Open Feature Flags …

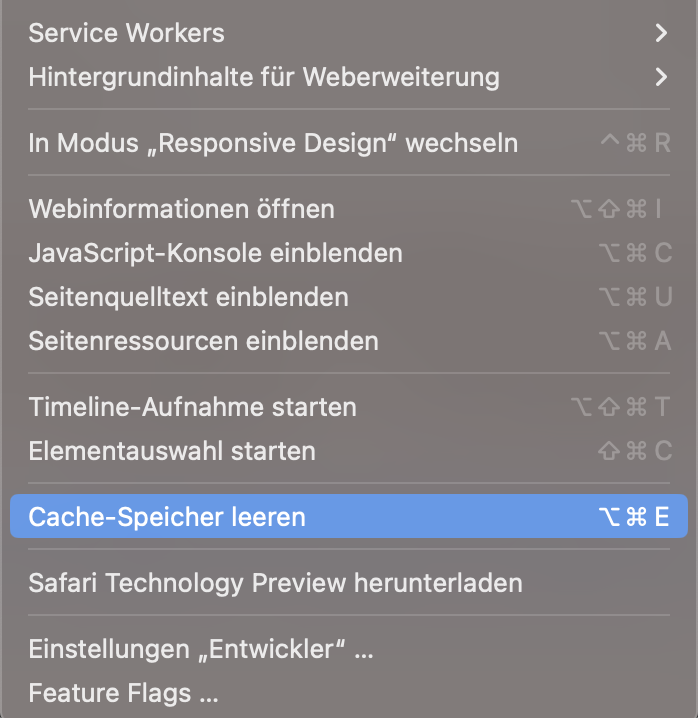coord(123,692)
